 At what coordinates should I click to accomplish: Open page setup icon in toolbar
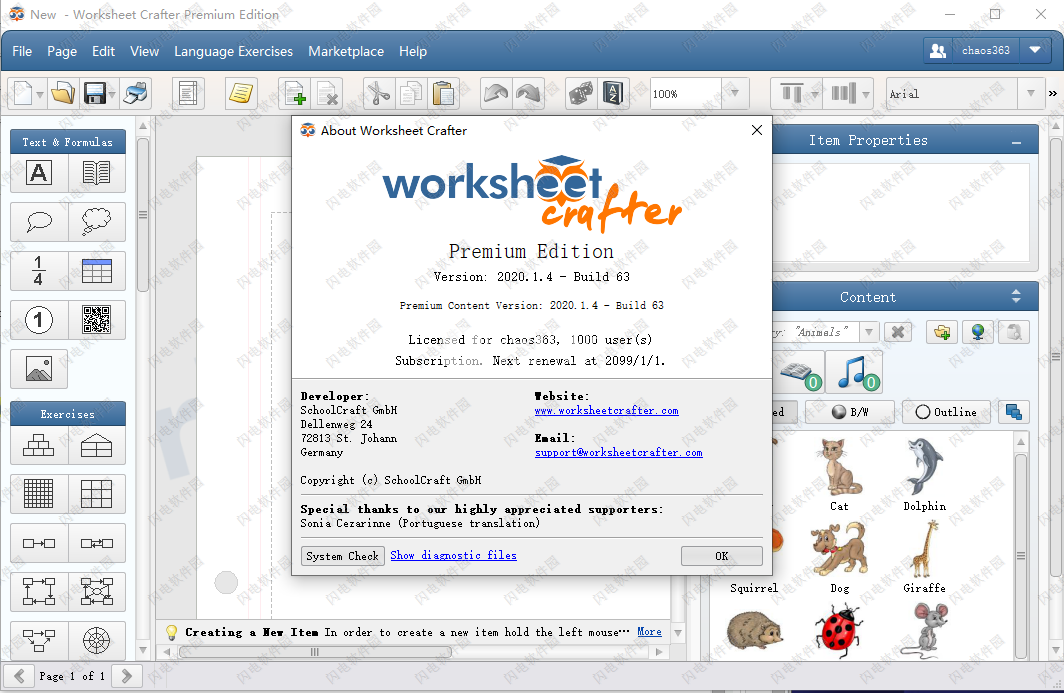[188, 93]
